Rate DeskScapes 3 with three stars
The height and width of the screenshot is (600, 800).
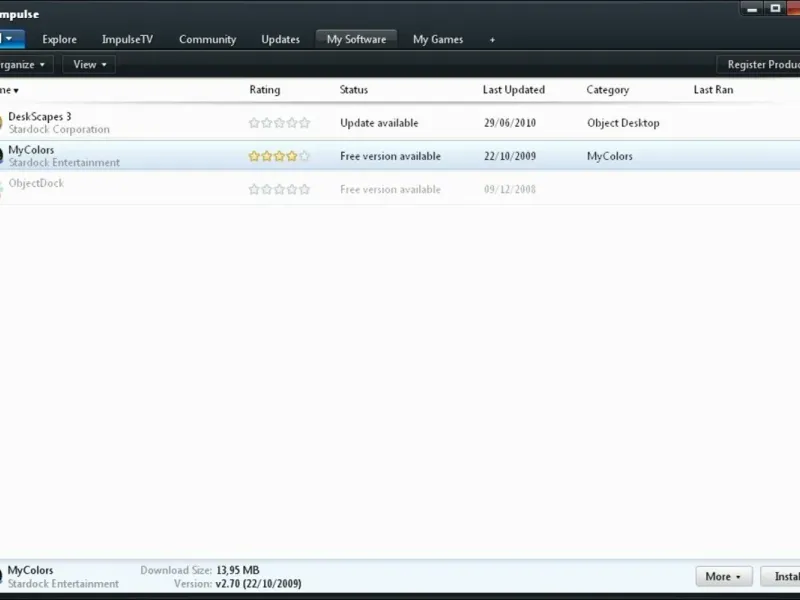point(279,122)
